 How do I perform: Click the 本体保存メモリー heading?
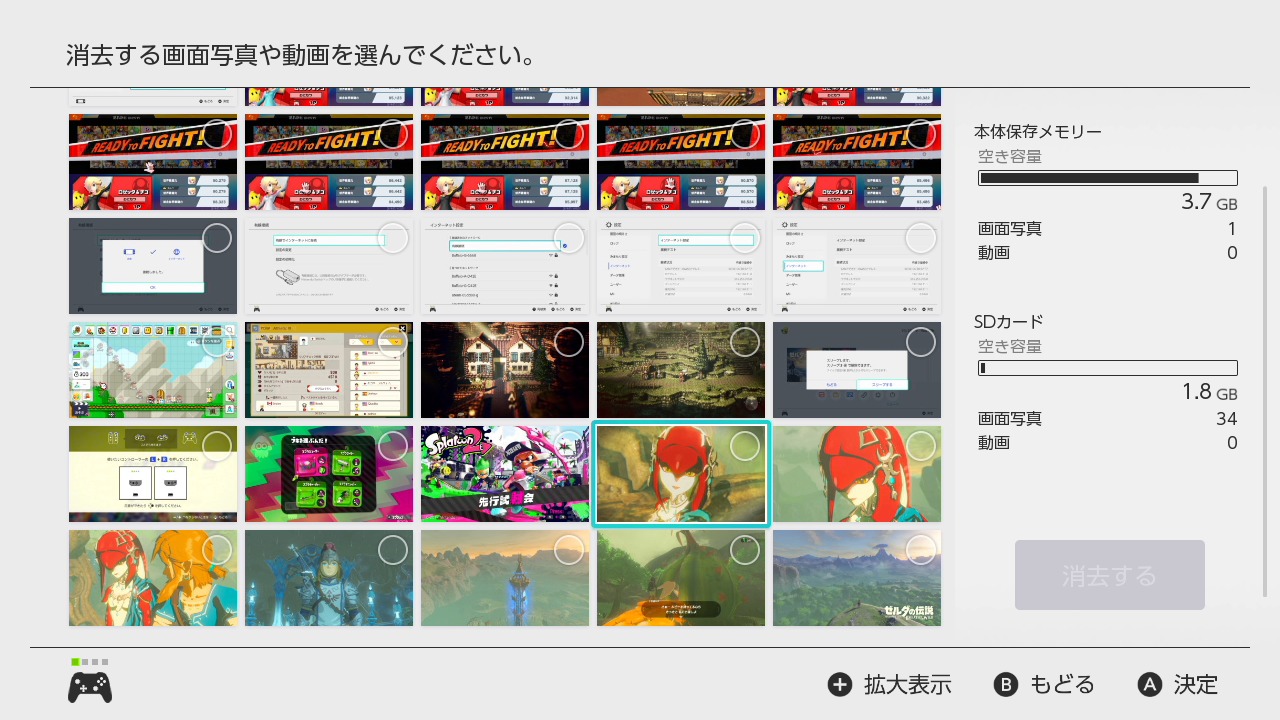[1038, 132]
